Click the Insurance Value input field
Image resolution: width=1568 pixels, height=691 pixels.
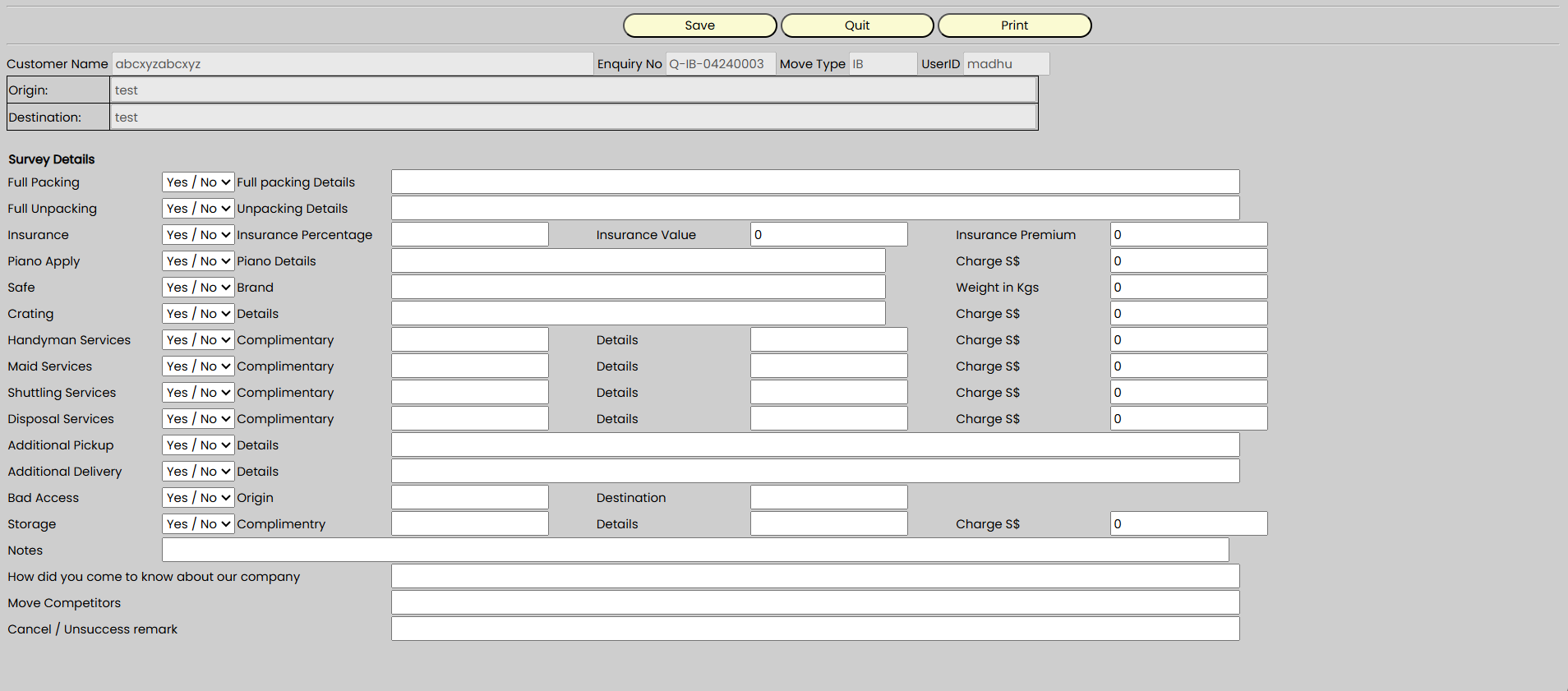828,235
